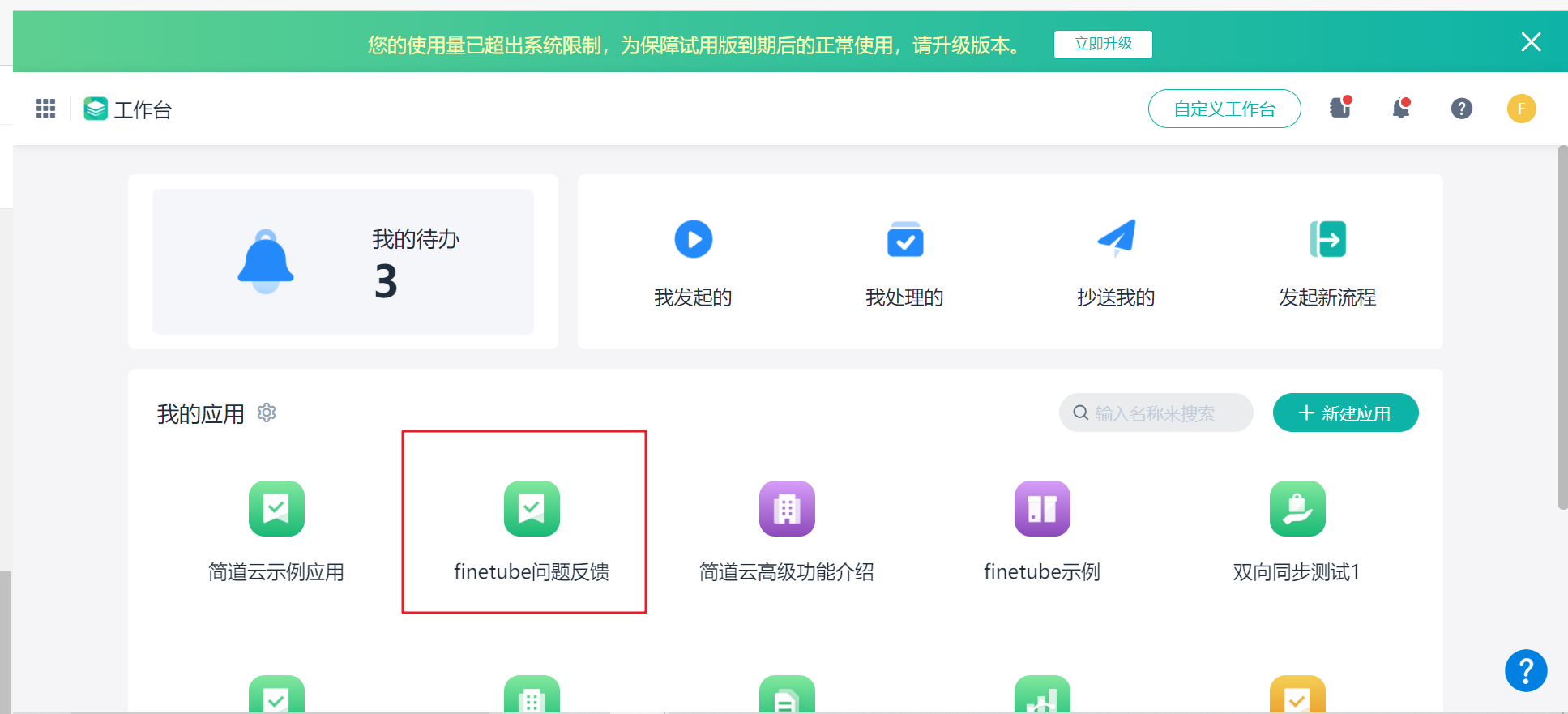Click the 工作台 title text
1568x714 pixels.
tap(143, 109)
